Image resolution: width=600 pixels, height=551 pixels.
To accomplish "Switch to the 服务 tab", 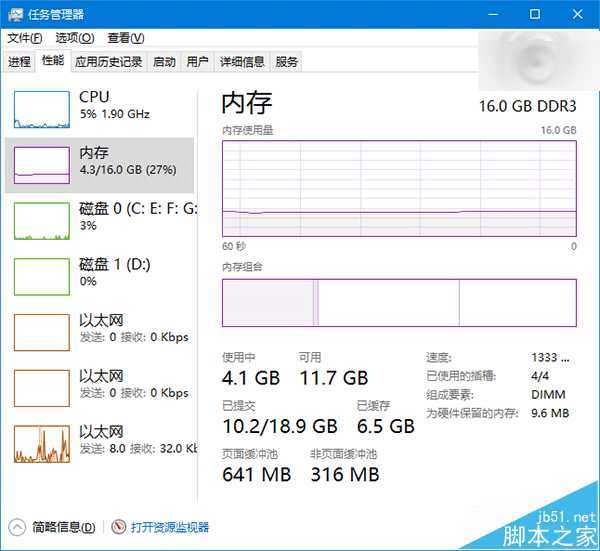I will (x=286, y=62).
